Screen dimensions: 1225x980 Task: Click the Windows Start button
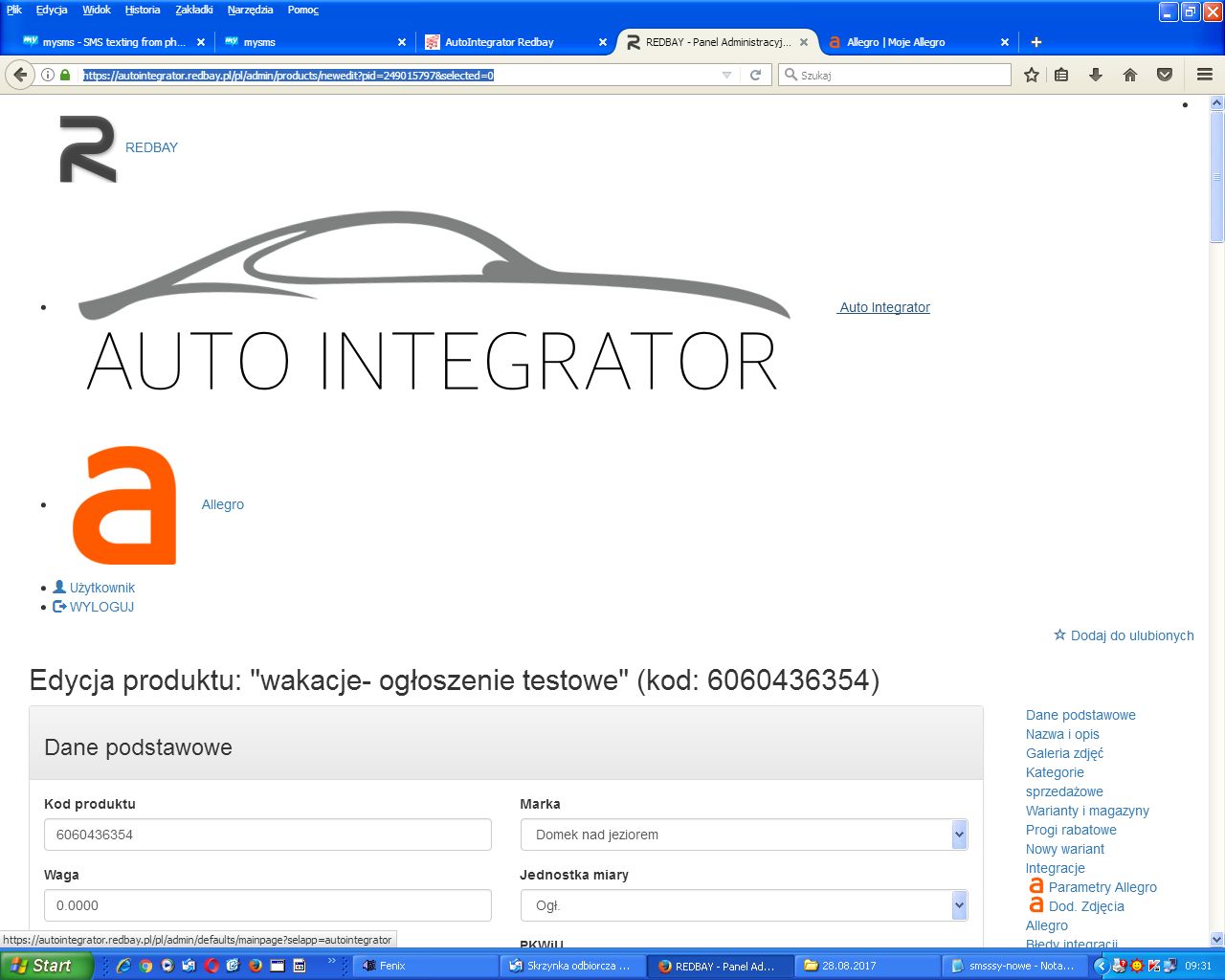click(45, 966)
